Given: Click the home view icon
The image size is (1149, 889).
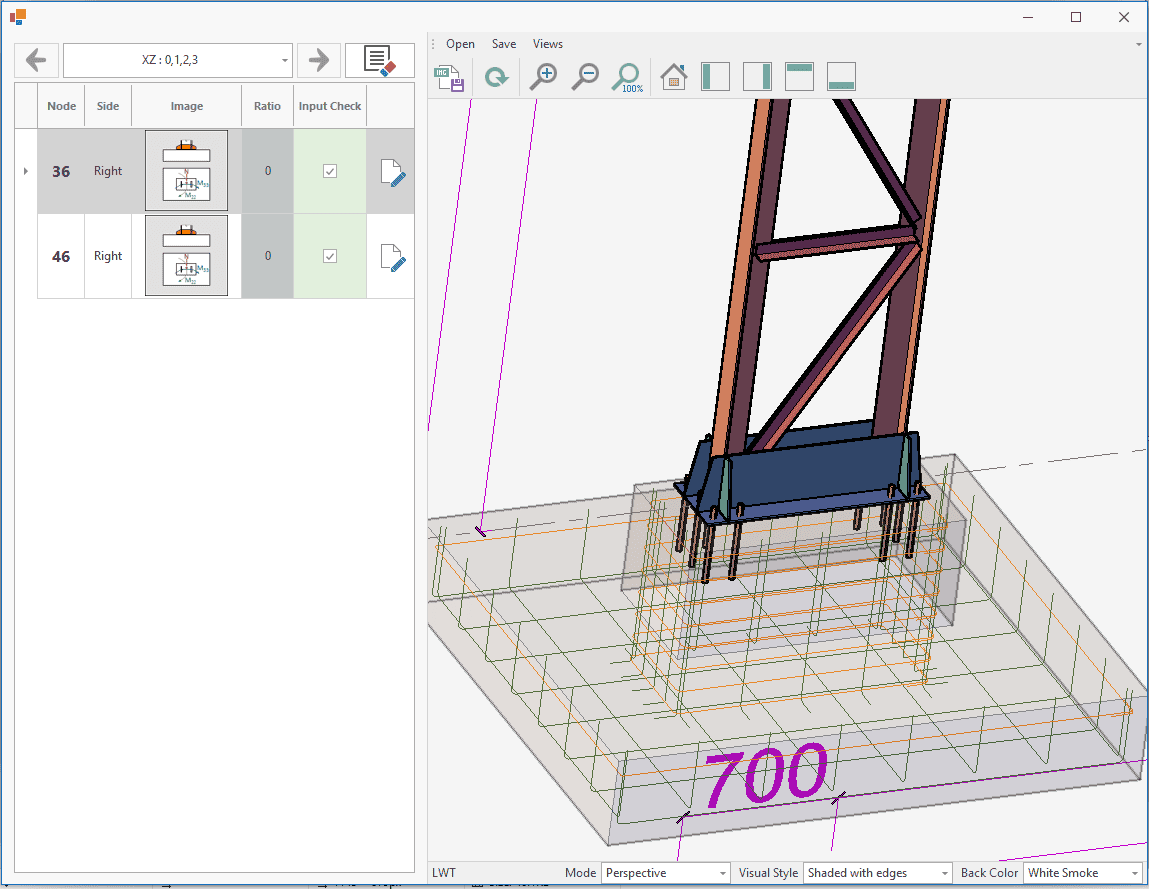Looking at the screenshot, I should [x=674, y=77].
